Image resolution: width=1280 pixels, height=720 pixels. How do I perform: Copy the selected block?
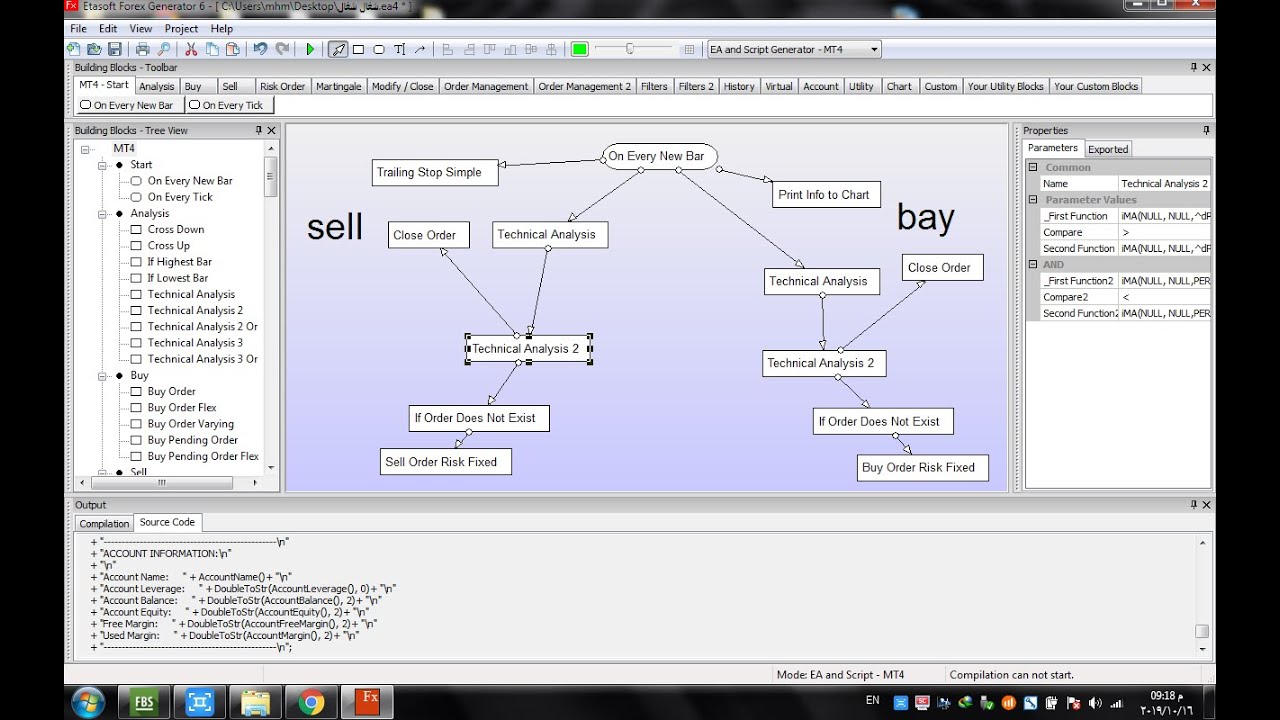[x=212, y=49]
